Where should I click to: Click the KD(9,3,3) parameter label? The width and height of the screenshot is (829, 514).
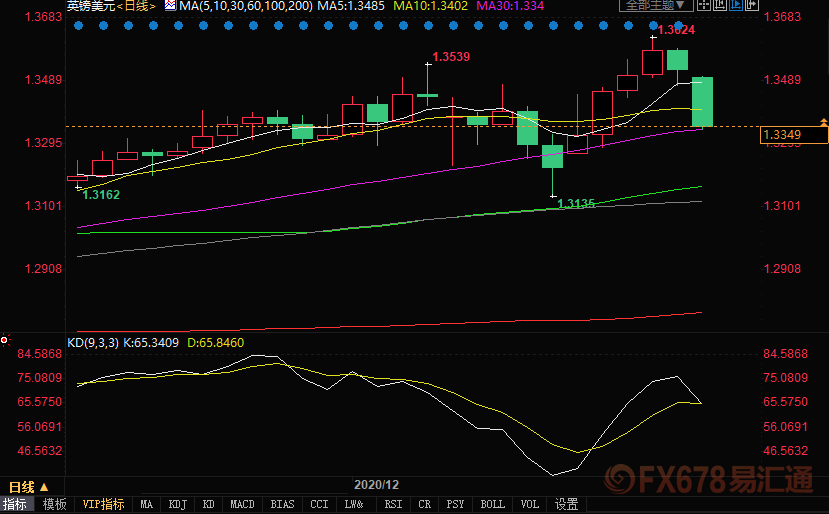(x=93, y=343)
